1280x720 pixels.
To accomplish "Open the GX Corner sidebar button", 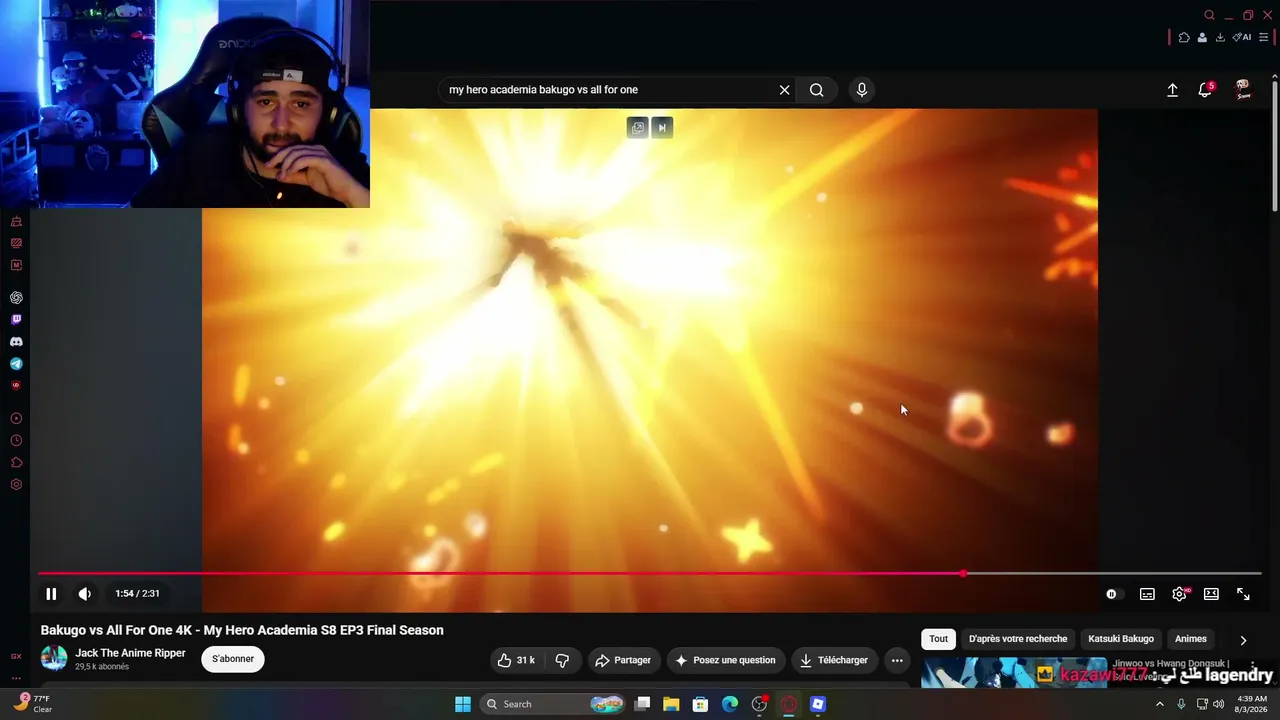I will tap(16, 657).
